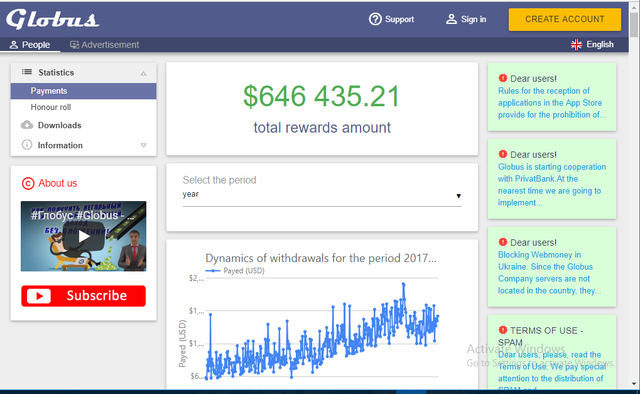Click red alert icon on PrivatBank notice
This screenshot has height=394, width=640.
click(x=502, y=154)
